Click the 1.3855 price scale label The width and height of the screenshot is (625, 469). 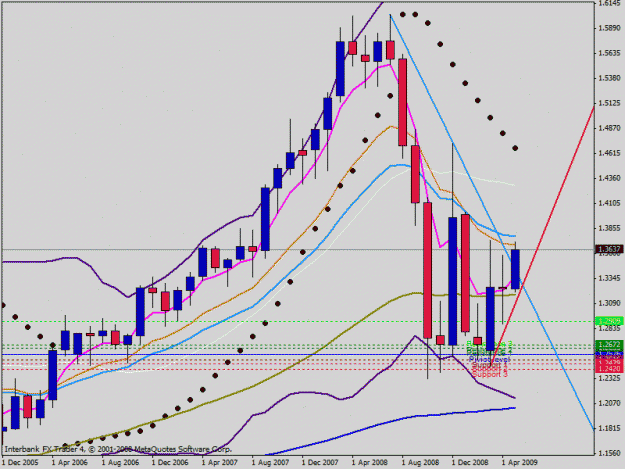[609, 228]
